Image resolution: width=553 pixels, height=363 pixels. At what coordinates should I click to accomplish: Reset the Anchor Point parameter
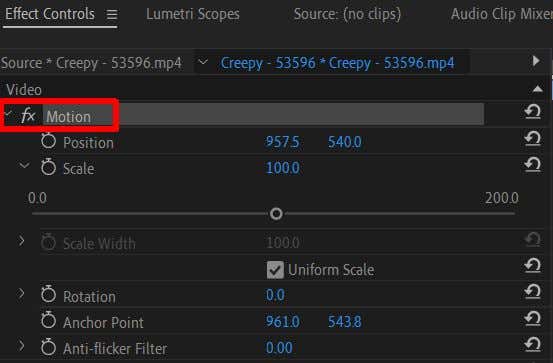pyautogui.click(x=533, y=319)
